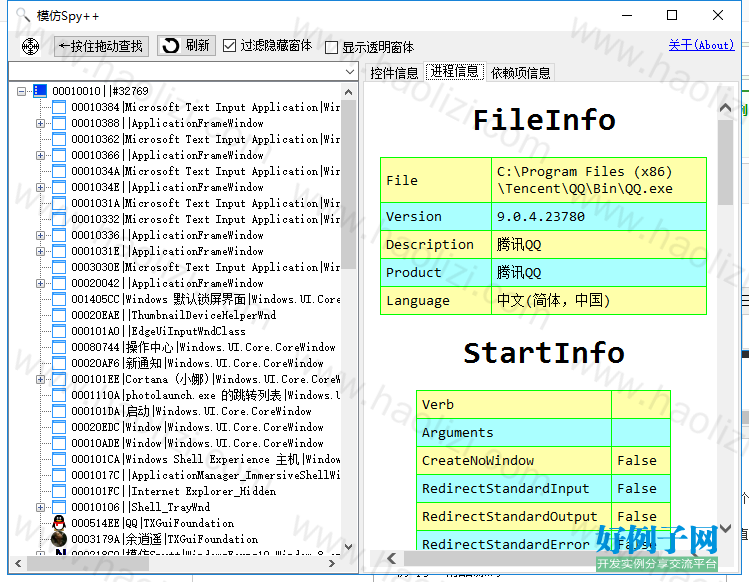Expand node 00010366 ApplicationFrameWindow
The width and height of the screenshot is (749, 582).
(x=41, y=155)
